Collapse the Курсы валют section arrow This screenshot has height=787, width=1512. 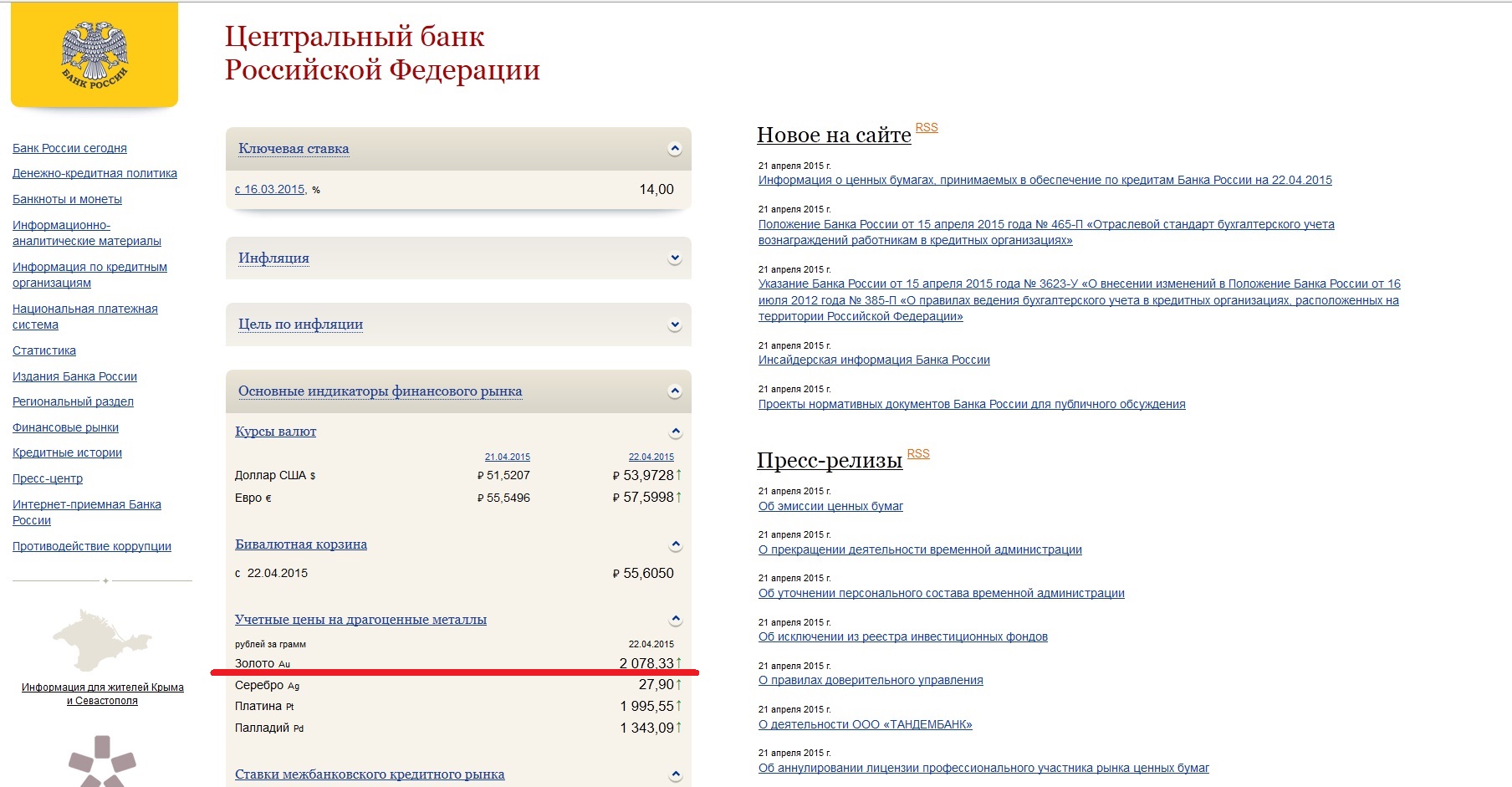pos(676,432)
